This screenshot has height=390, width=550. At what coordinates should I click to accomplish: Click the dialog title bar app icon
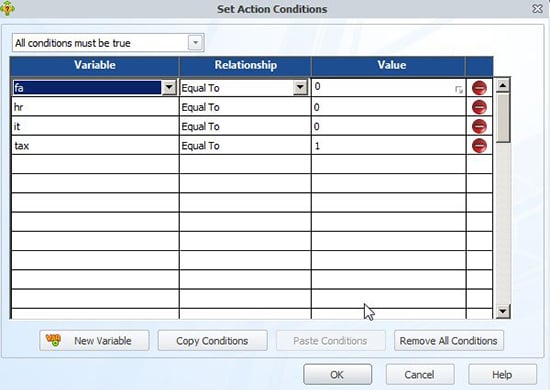(7, 8)
